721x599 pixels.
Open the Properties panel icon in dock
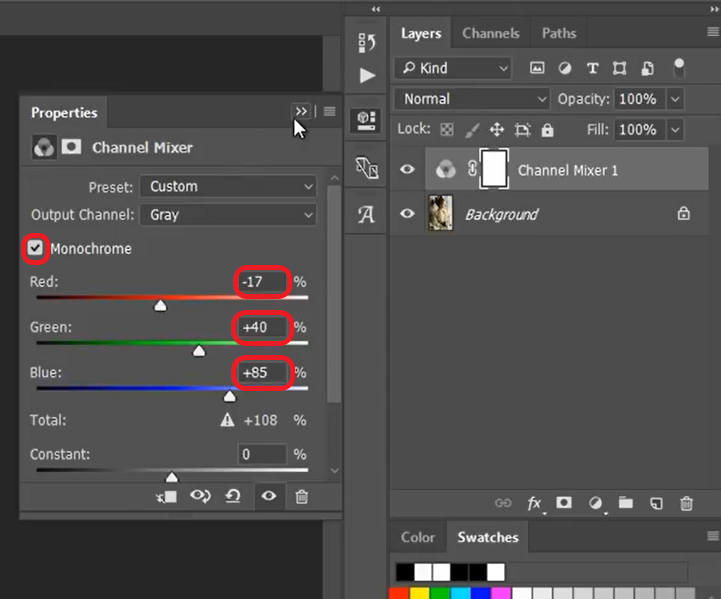tap(366, 120)
